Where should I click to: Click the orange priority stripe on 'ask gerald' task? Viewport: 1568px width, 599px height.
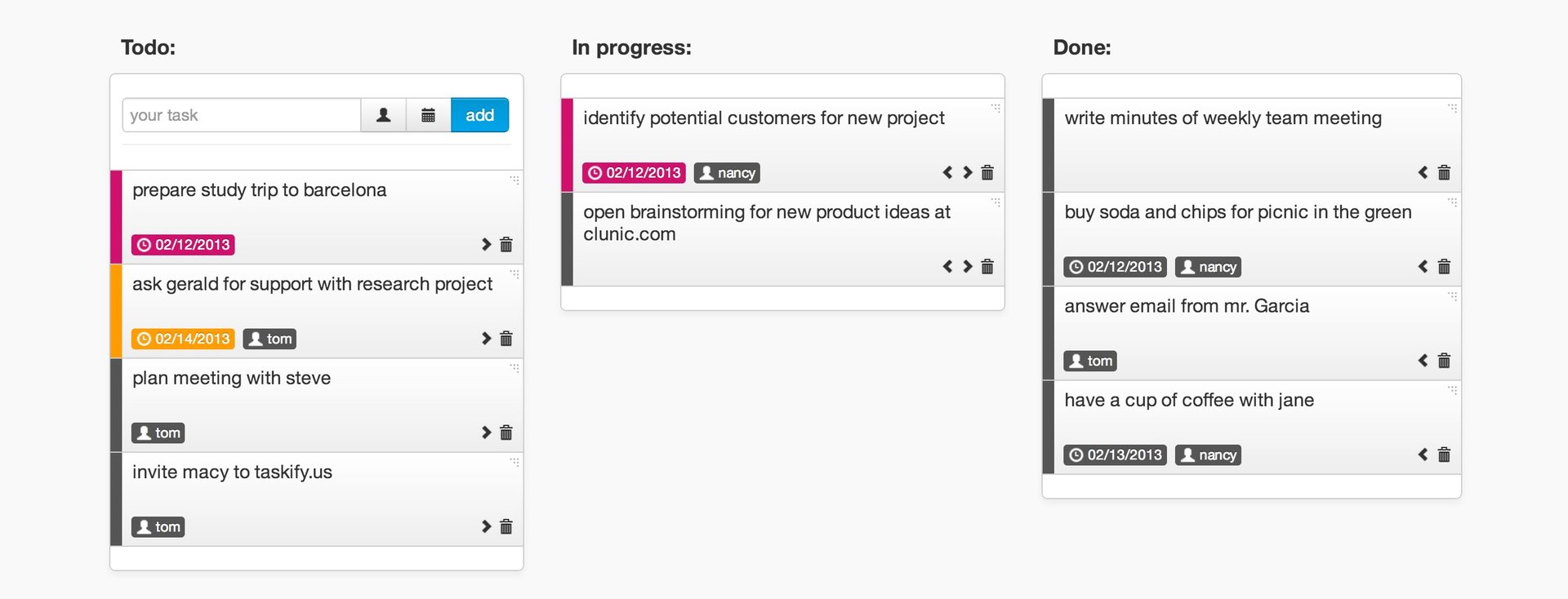pos(116,311)
